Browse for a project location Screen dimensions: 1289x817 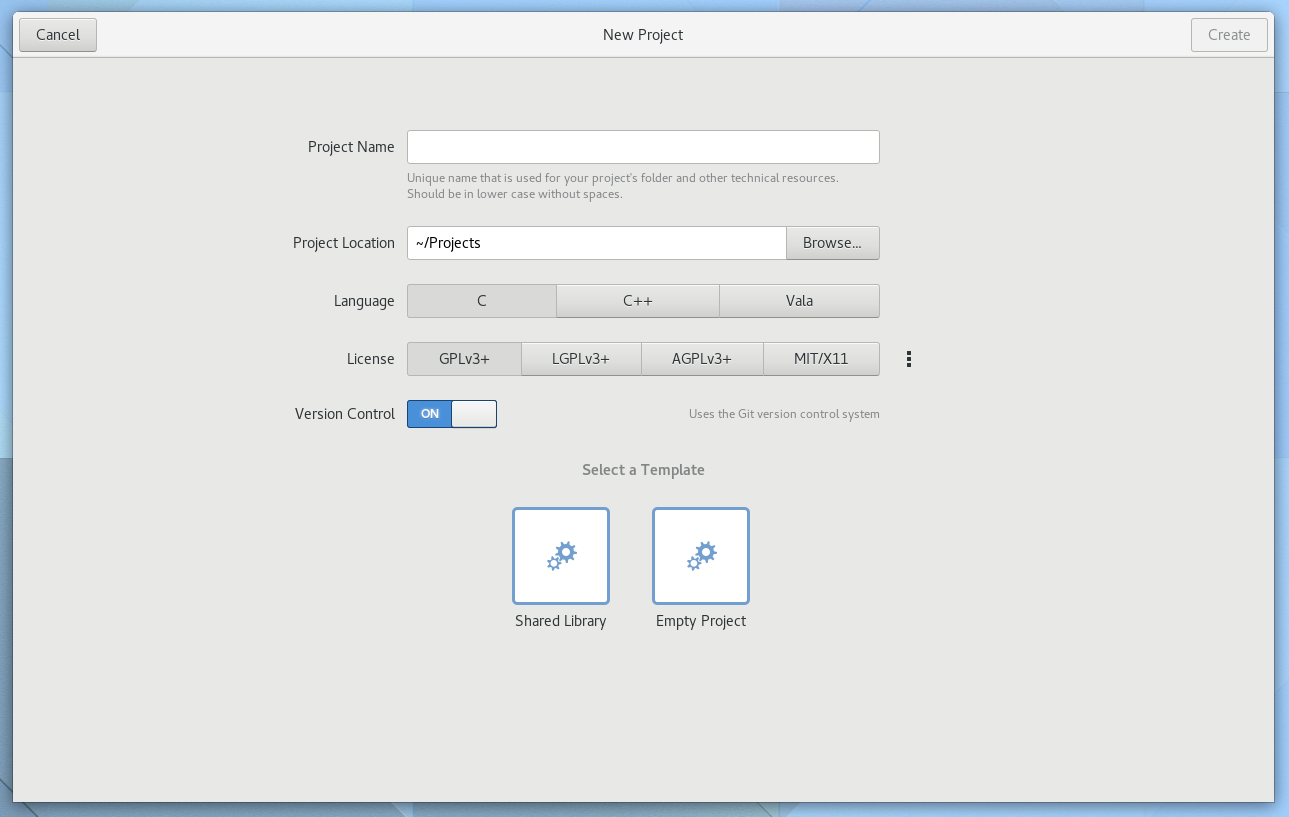tap(833, 243)
